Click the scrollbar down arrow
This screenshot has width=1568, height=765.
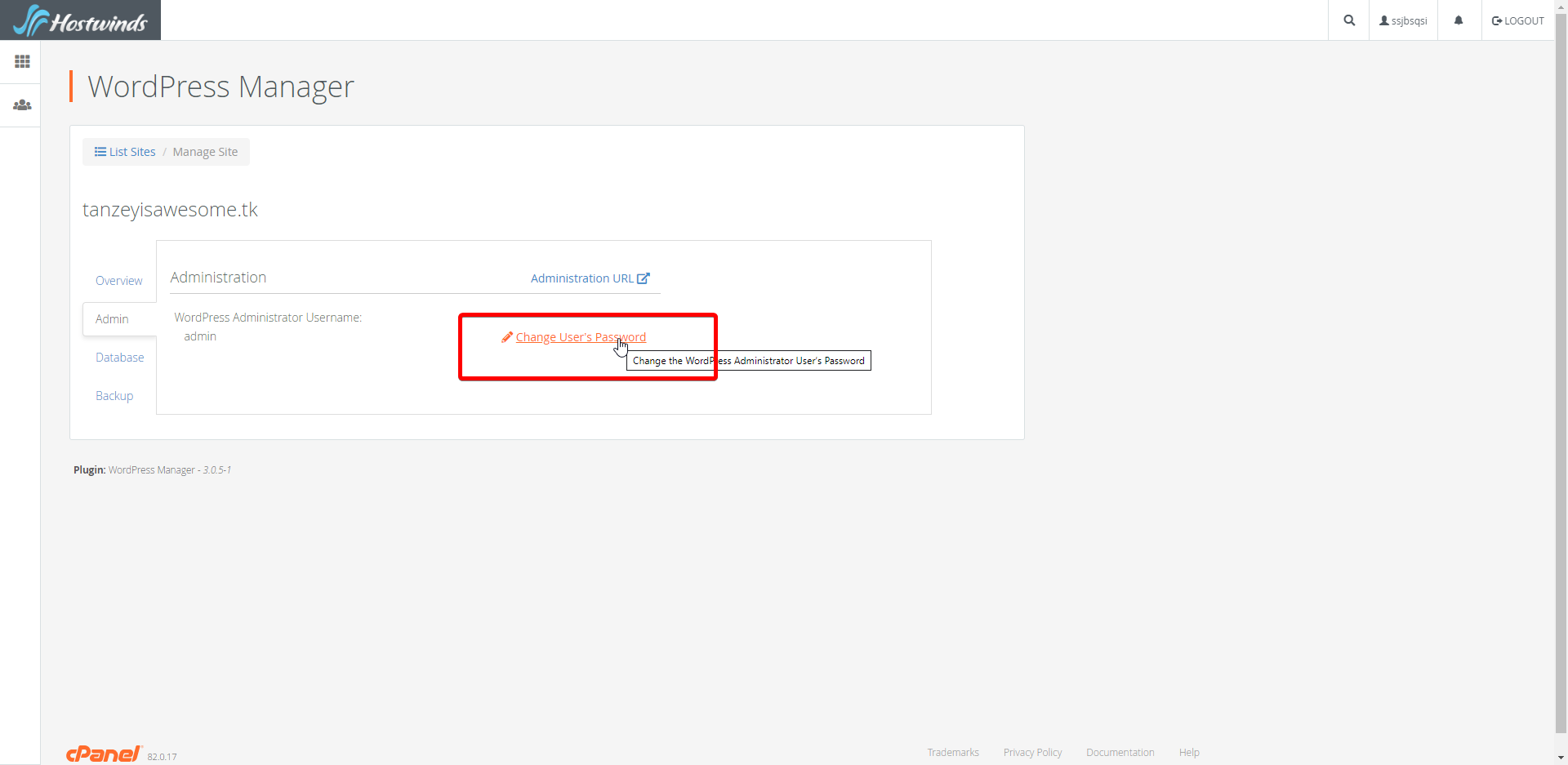coord(1561,758)
